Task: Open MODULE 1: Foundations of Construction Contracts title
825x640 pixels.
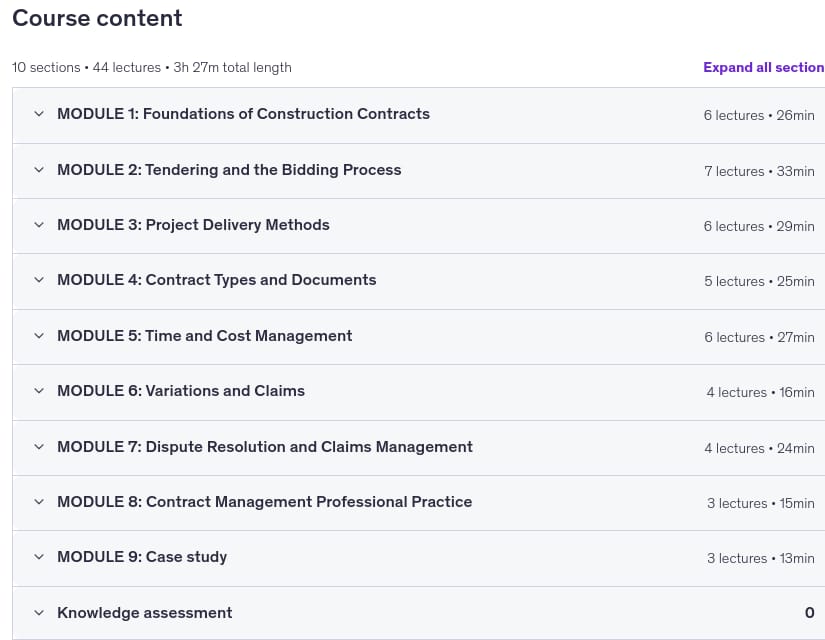Action: pyautogui.click(x=244, y=114)
